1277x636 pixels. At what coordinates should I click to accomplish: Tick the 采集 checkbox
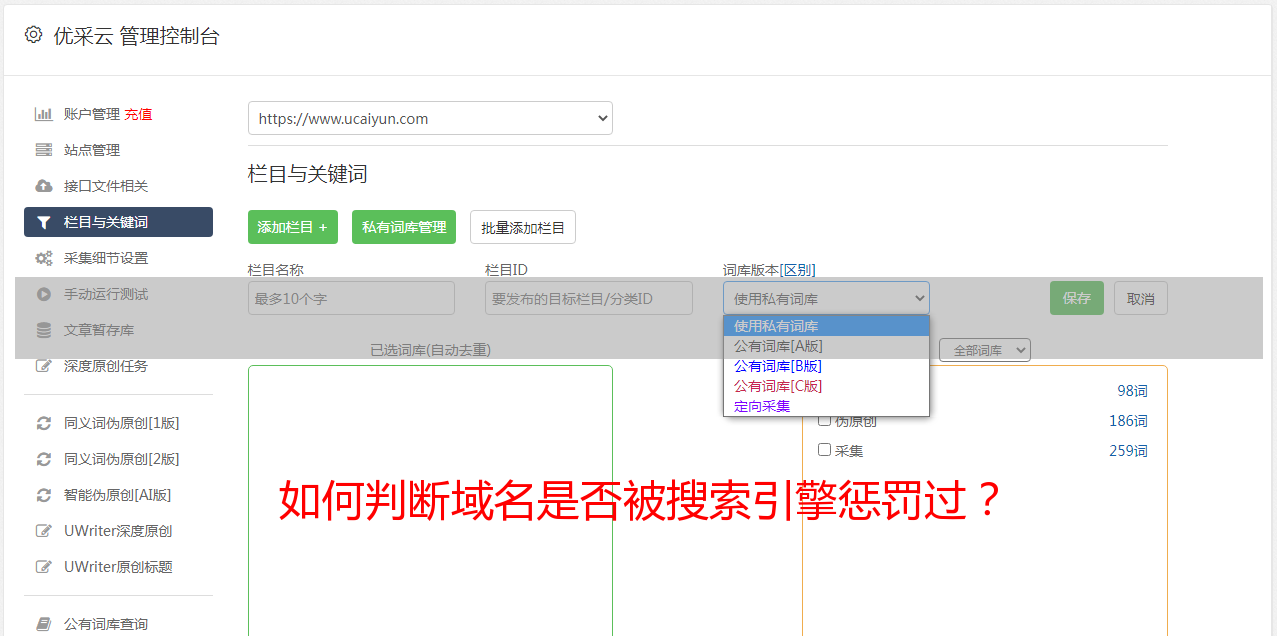[x=825, y=450]
